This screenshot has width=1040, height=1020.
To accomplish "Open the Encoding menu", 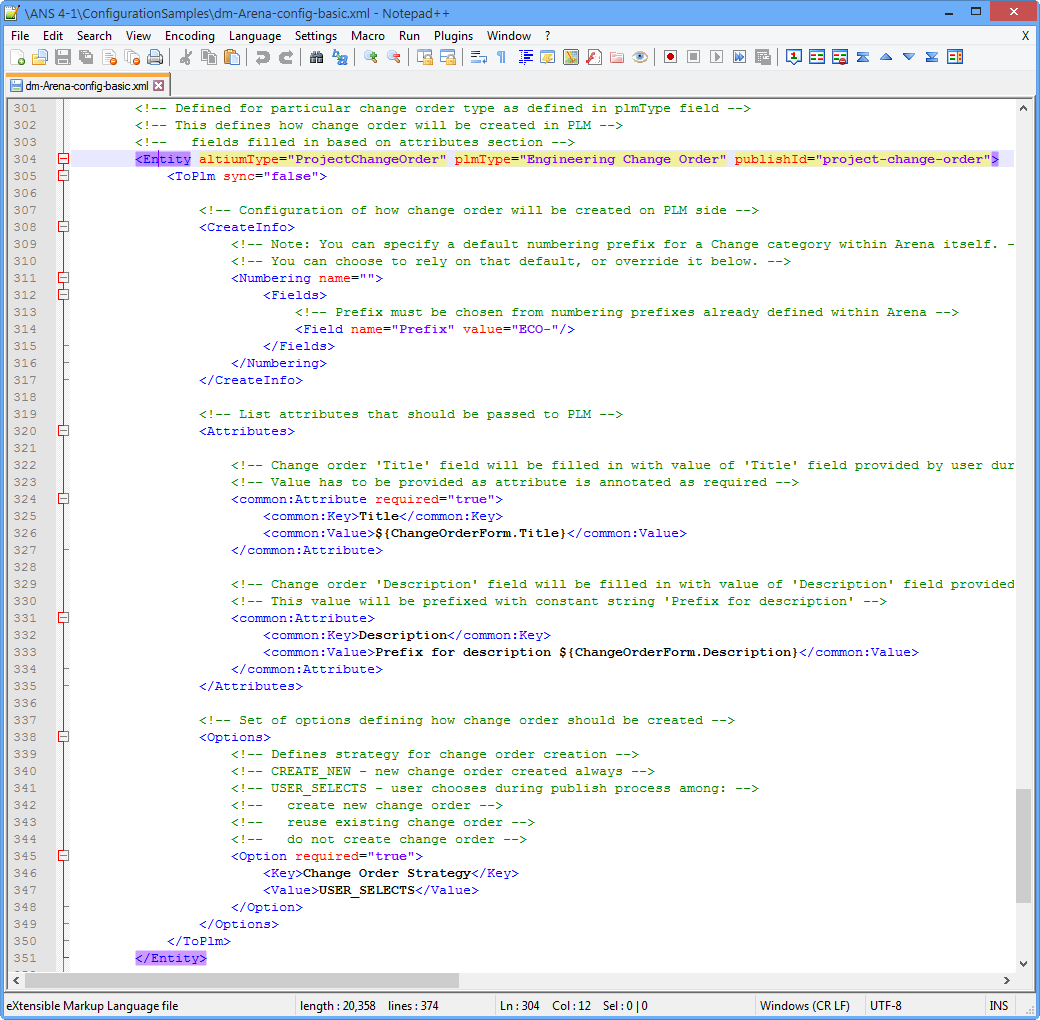I will click(189, 35).
